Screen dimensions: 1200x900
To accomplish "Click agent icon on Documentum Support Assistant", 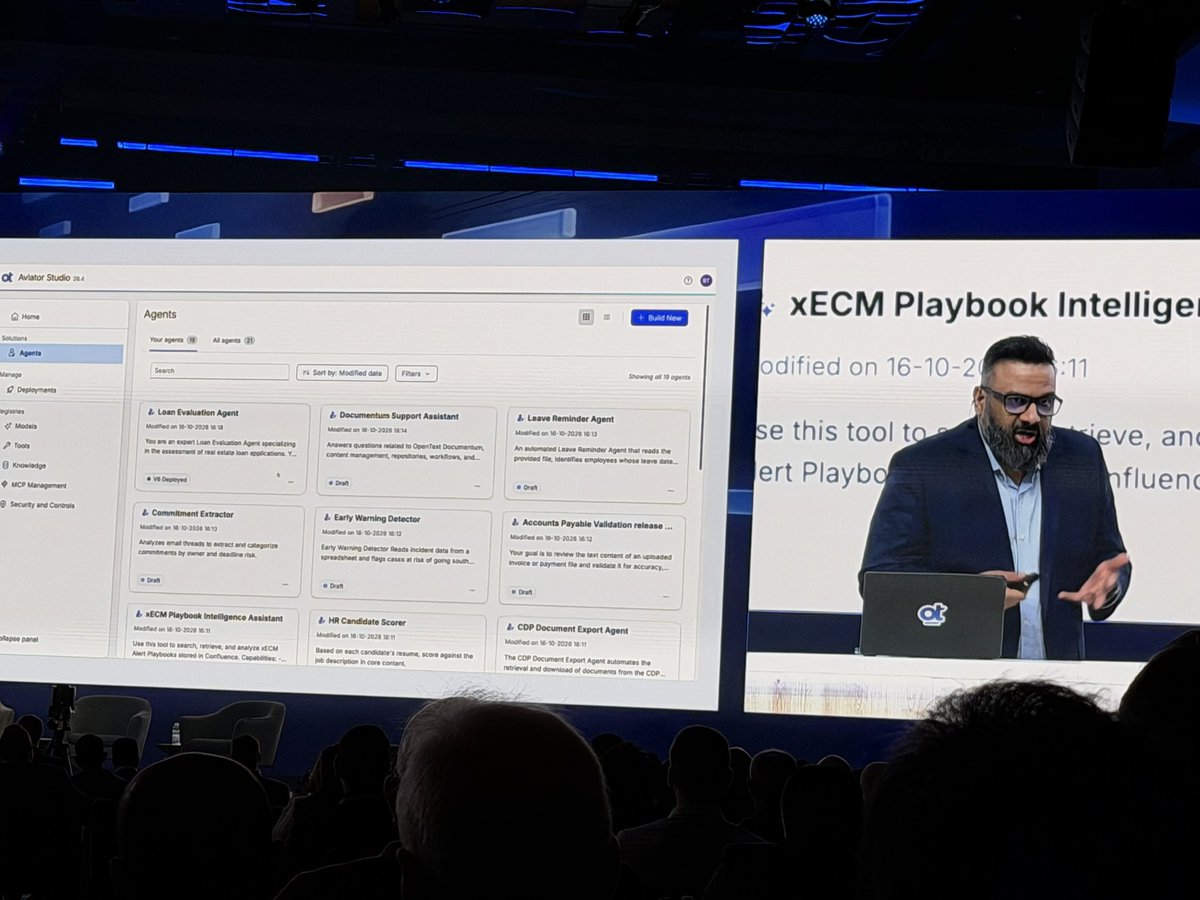I will pos(333,415).
